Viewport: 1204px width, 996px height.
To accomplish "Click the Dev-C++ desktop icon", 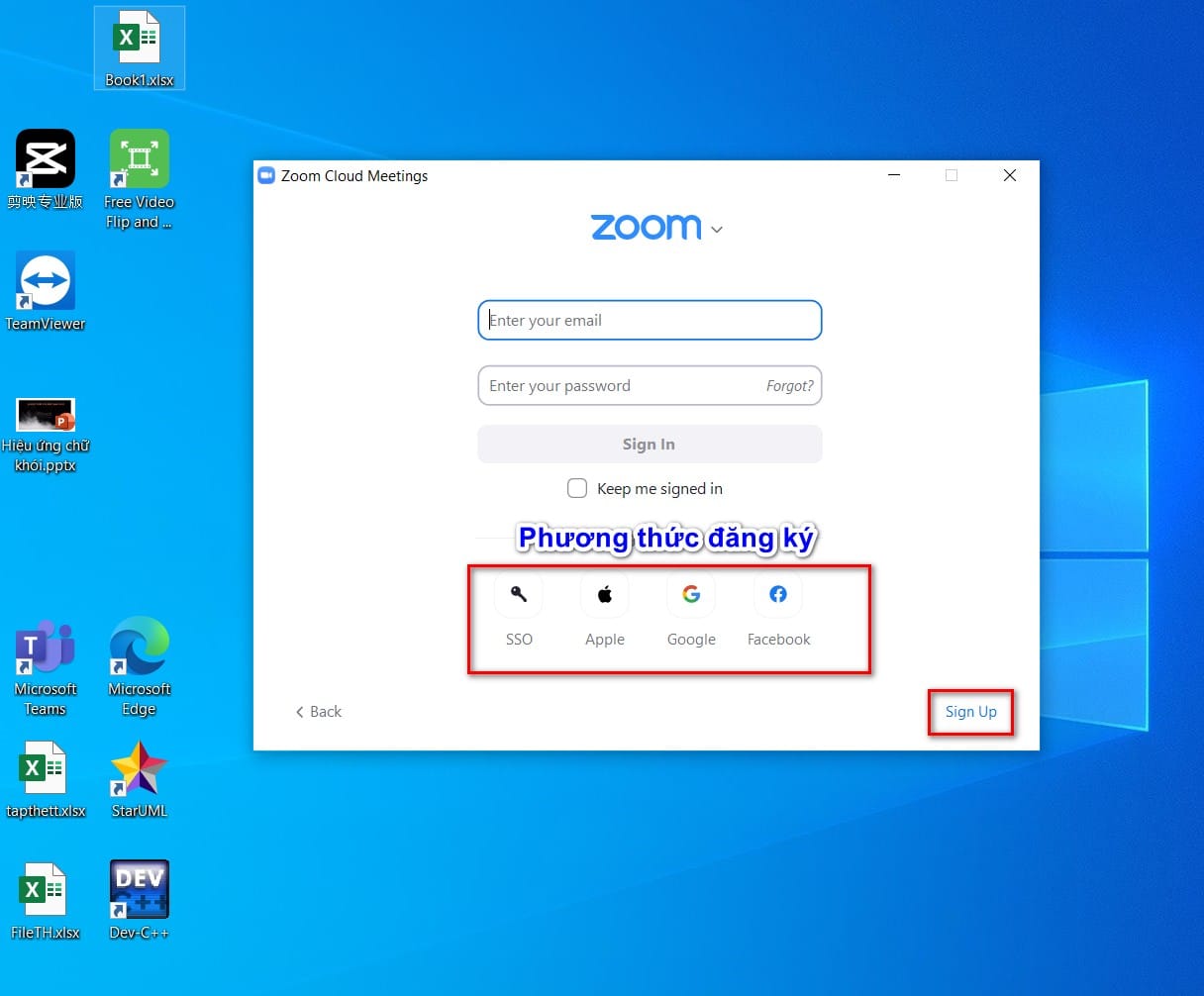I will pyautogui.click(x=140, y=900).
